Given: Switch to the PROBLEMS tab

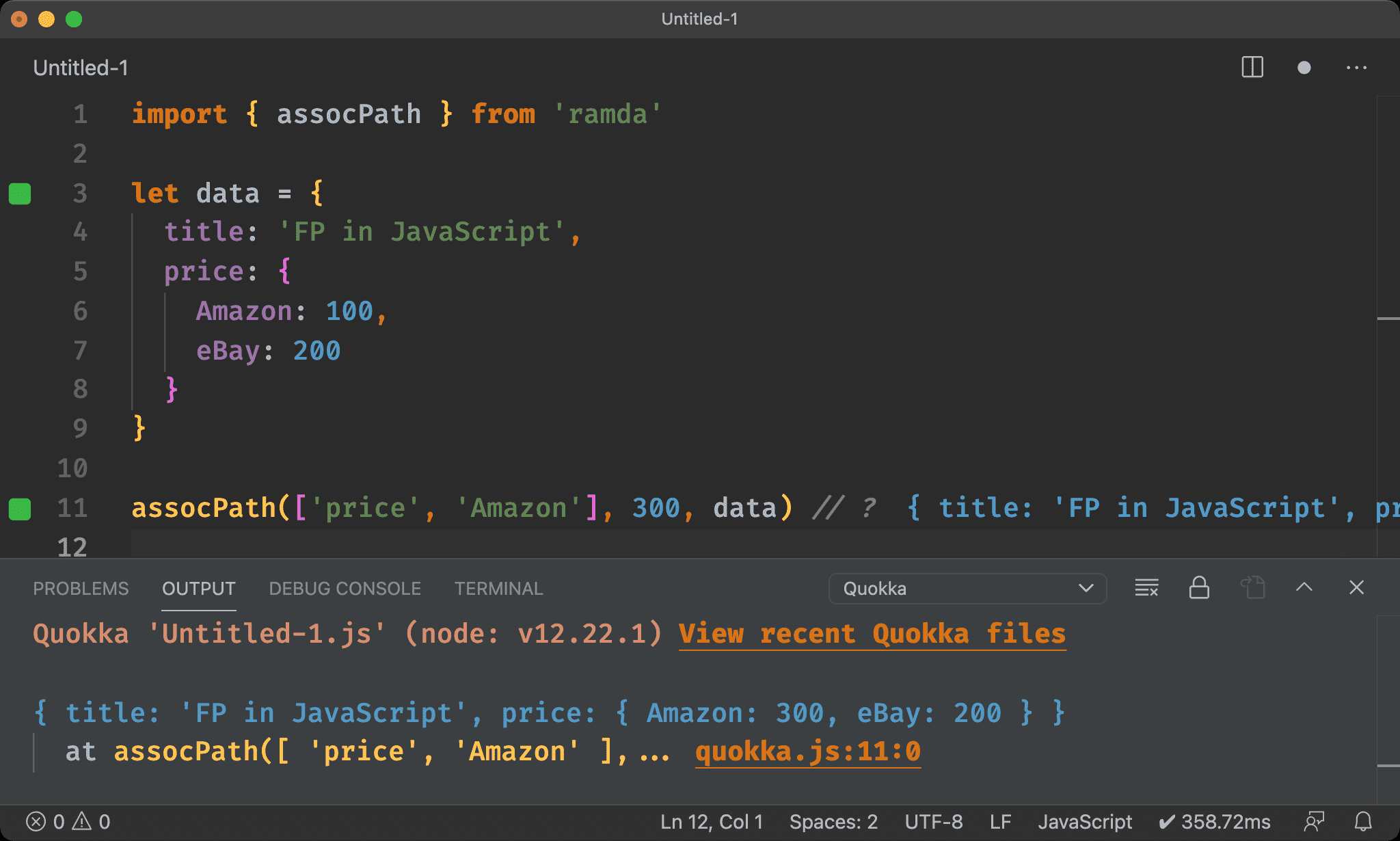Looking at the screenshot, I should click(x=81, y=589).
